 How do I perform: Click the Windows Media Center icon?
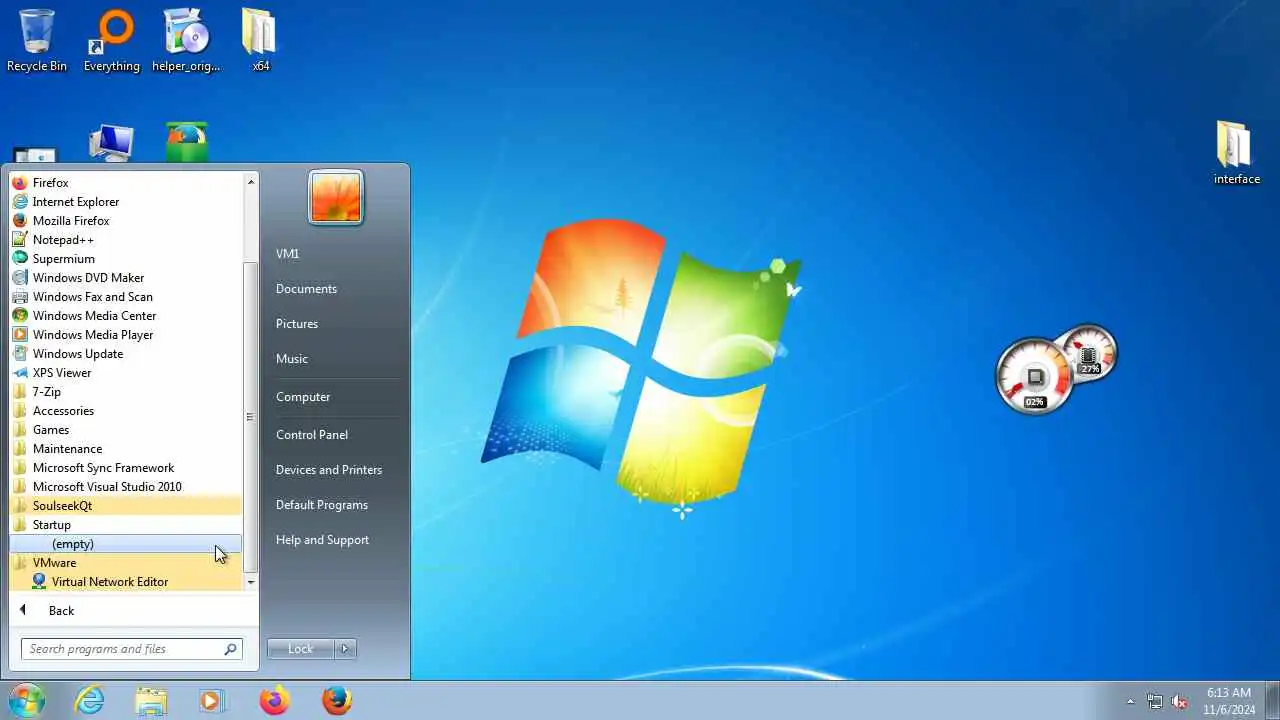[x=20, y=316]
